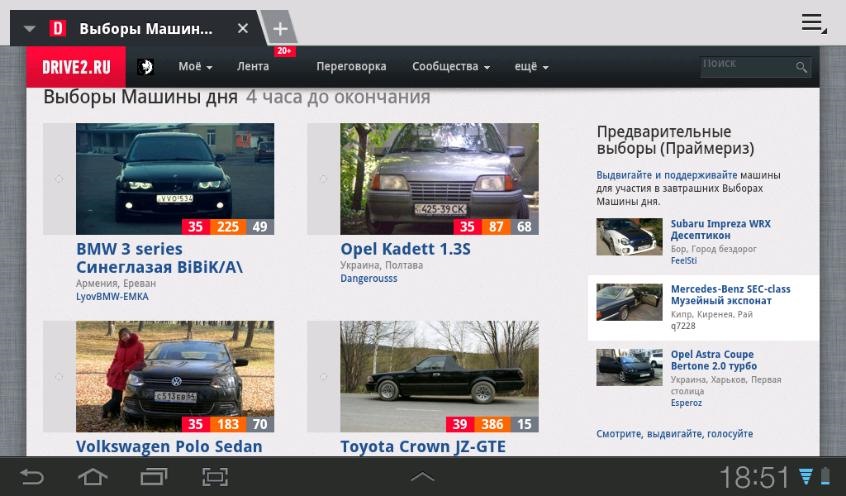Open a new browser tab

tap(280, 29)
